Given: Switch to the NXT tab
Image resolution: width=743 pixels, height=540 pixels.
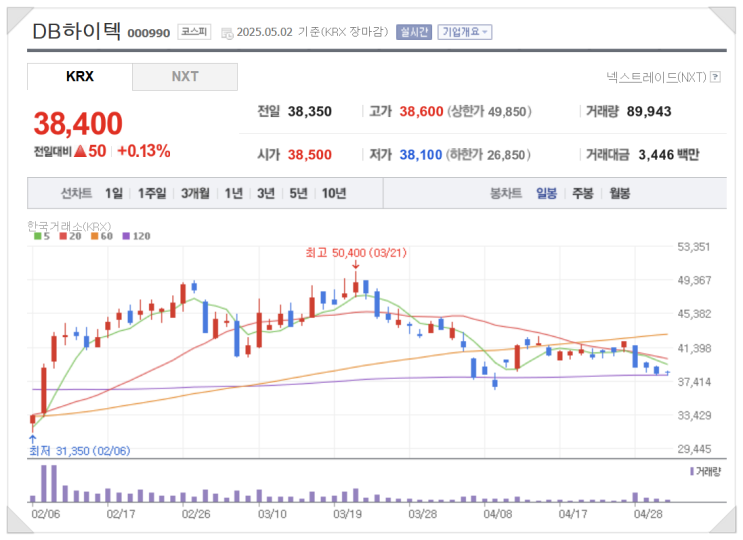Looking at the screenshot, I should point(185,77).
